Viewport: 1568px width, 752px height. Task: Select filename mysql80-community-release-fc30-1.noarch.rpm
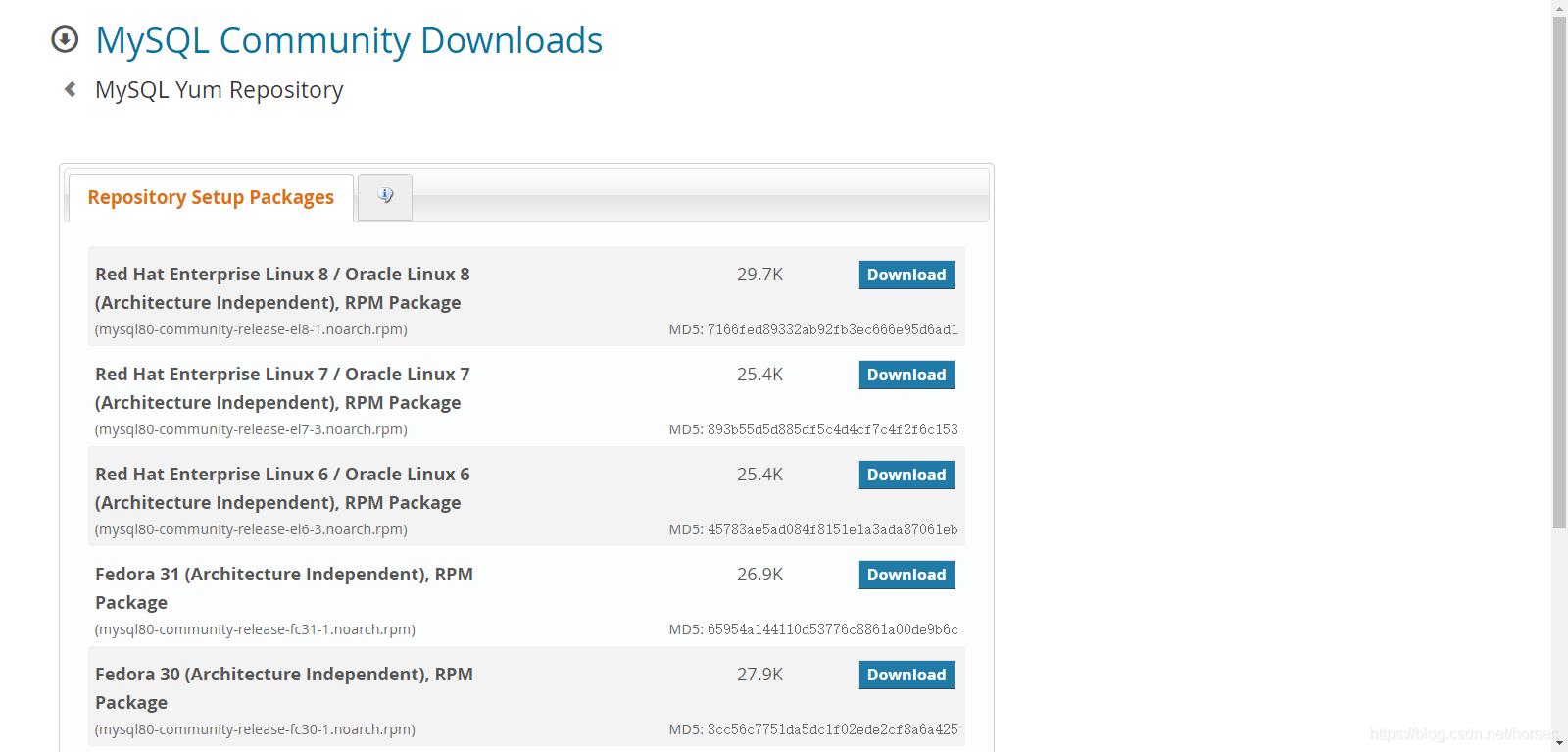[255, 729]
